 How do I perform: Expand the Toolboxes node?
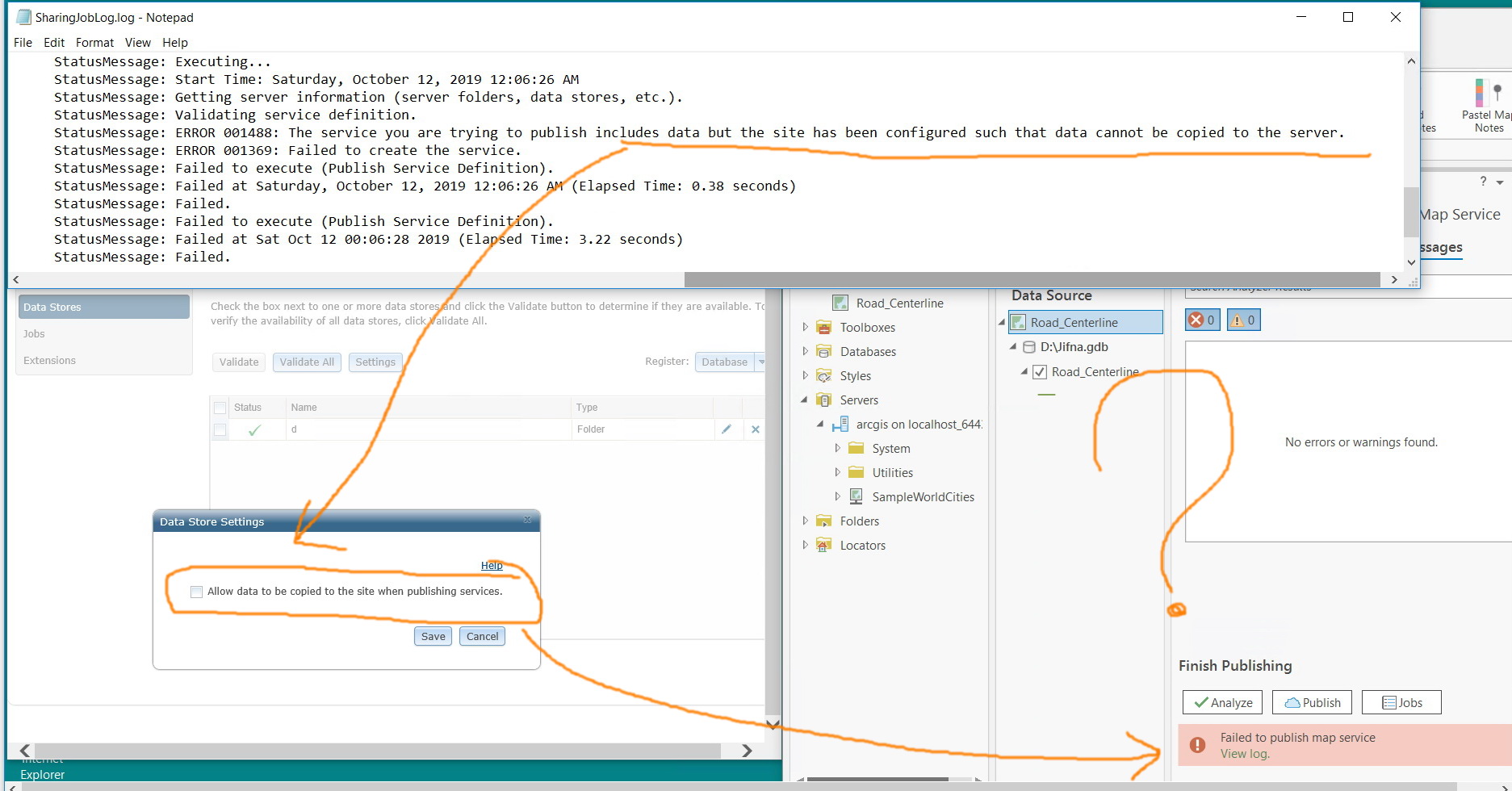[805, 327]
